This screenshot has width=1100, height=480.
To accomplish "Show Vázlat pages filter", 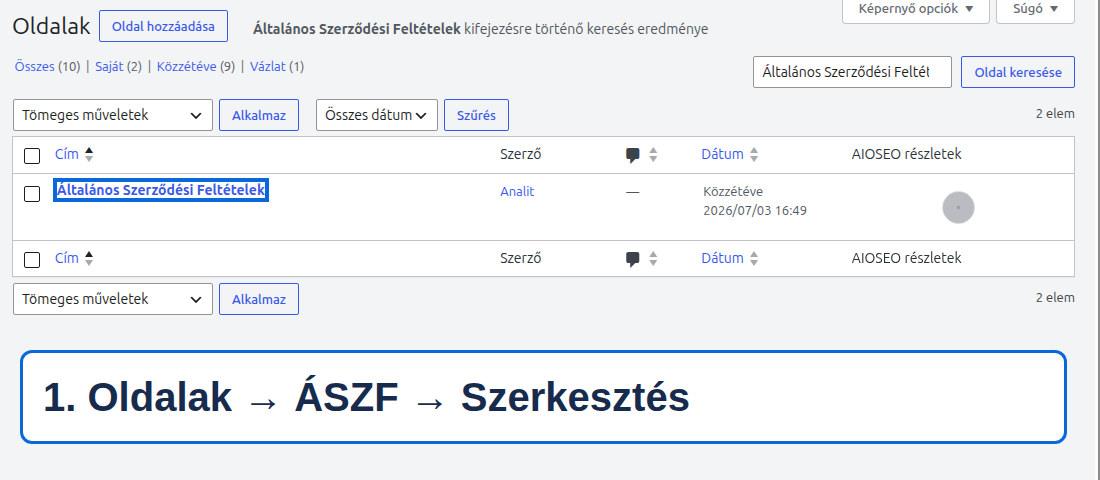I will (x=268, y=67).
